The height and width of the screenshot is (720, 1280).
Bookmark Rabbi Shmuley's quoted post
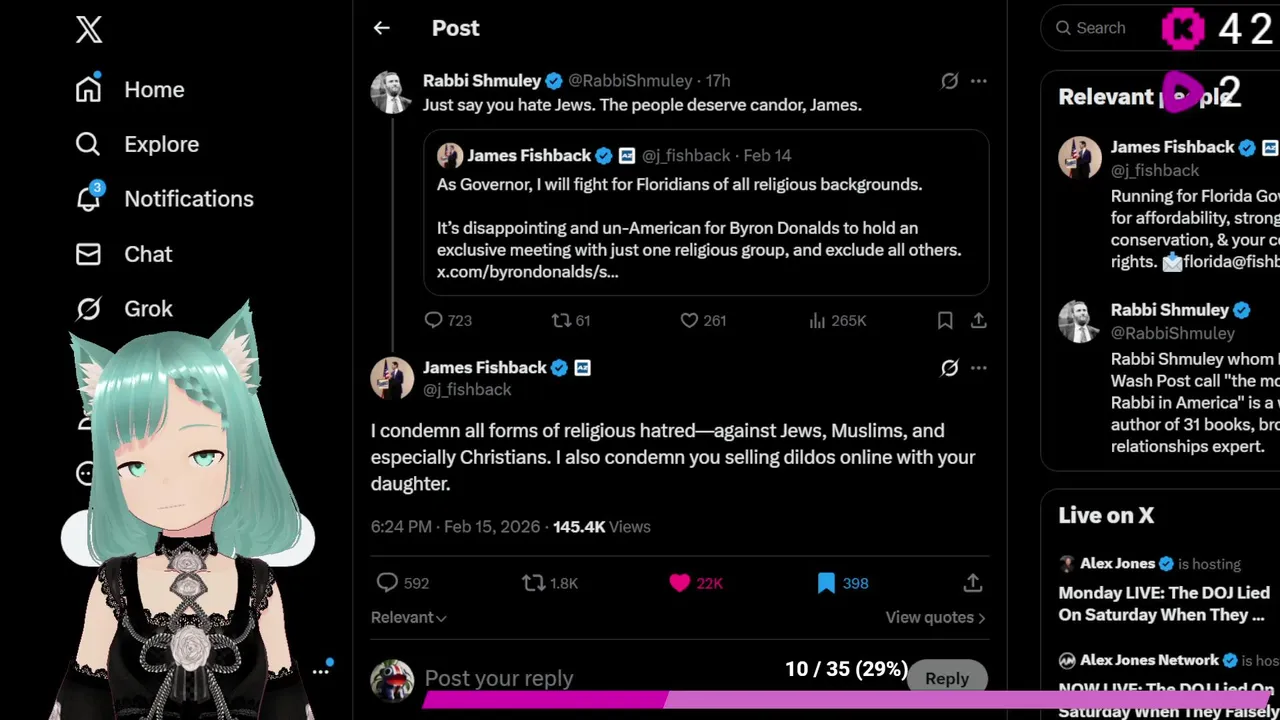[x=945, y=320]
